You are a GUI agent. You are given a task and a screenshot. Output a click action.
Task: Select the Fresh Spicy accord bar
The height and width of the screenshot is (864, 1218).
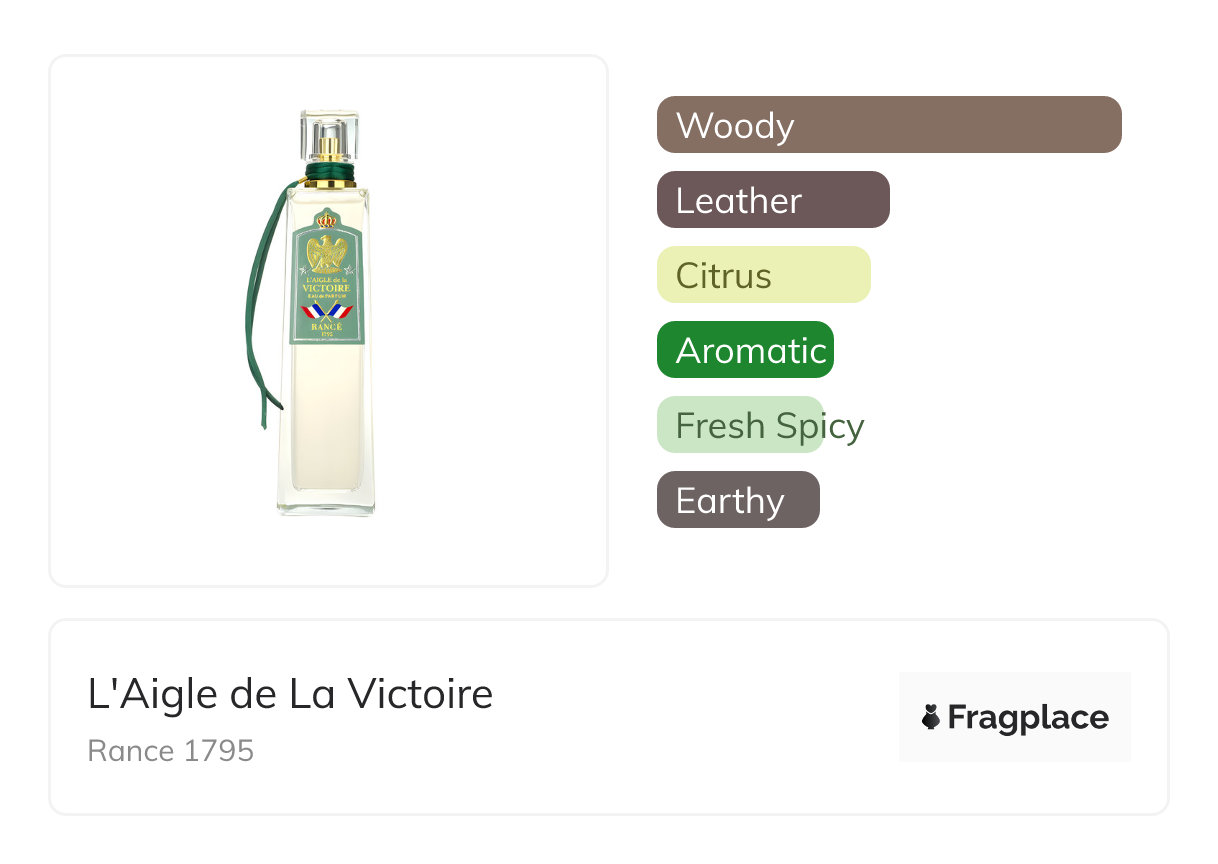[741, 425]
